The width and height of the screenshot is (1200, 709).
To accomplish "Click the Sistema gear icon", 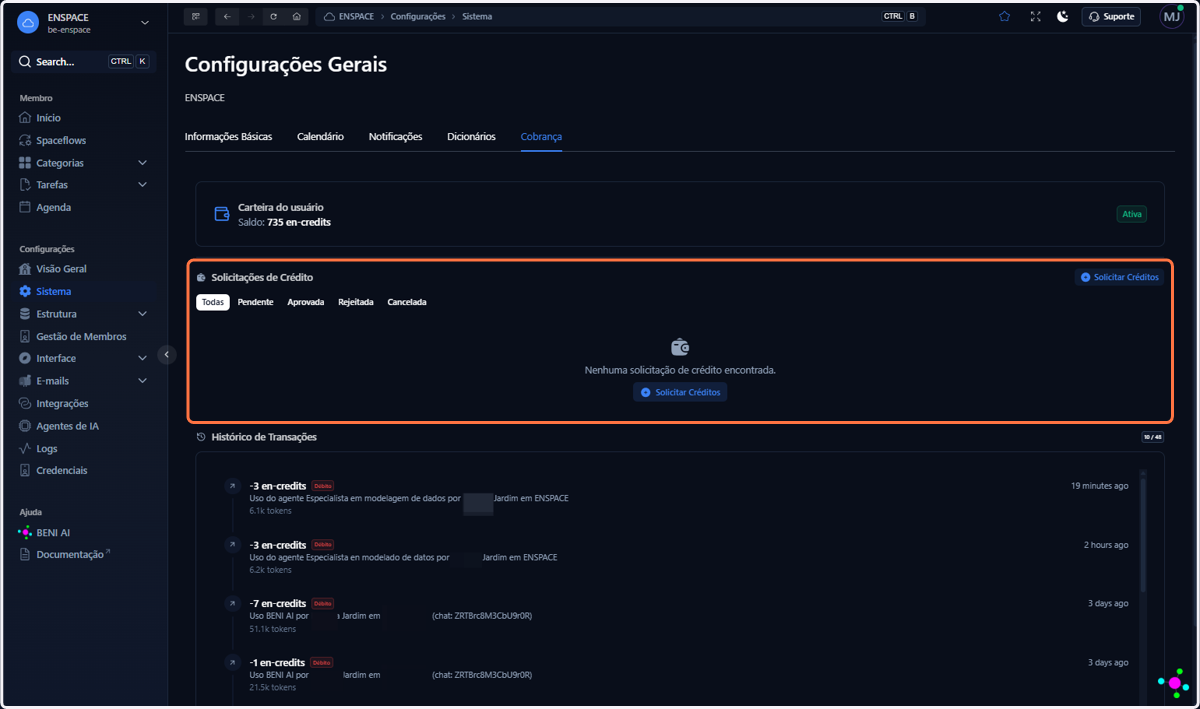I will (26, 292).
